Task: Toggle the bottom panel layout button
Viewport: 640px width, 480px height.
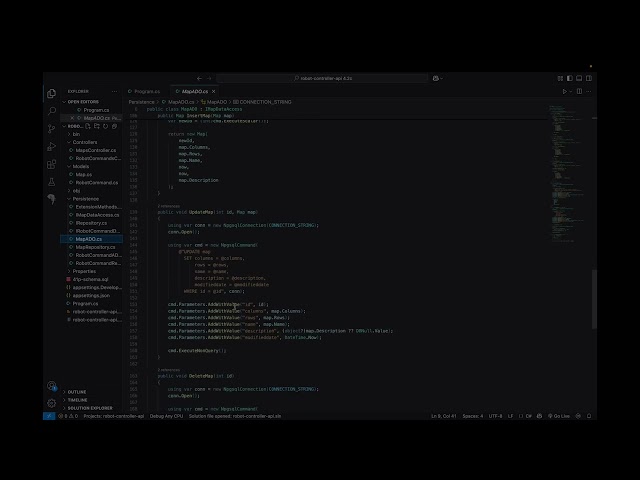Action: pos(579,78)
